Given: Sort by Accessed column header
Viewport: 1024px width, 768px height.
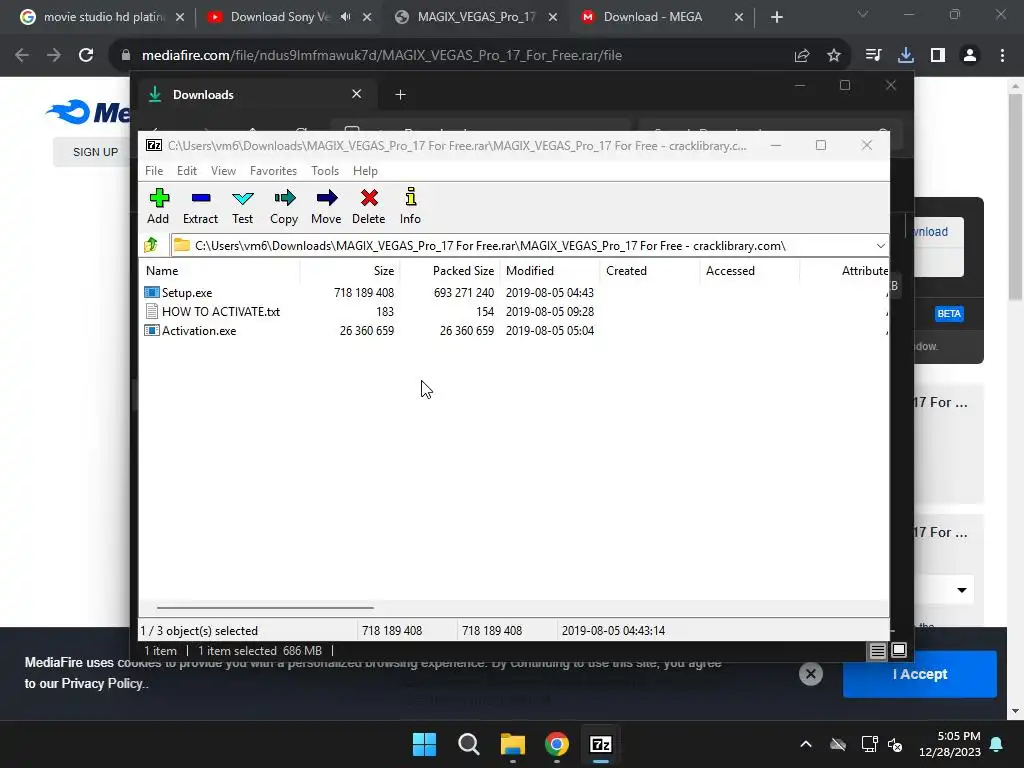Looking at the screenshot, I should pos(750,270).
